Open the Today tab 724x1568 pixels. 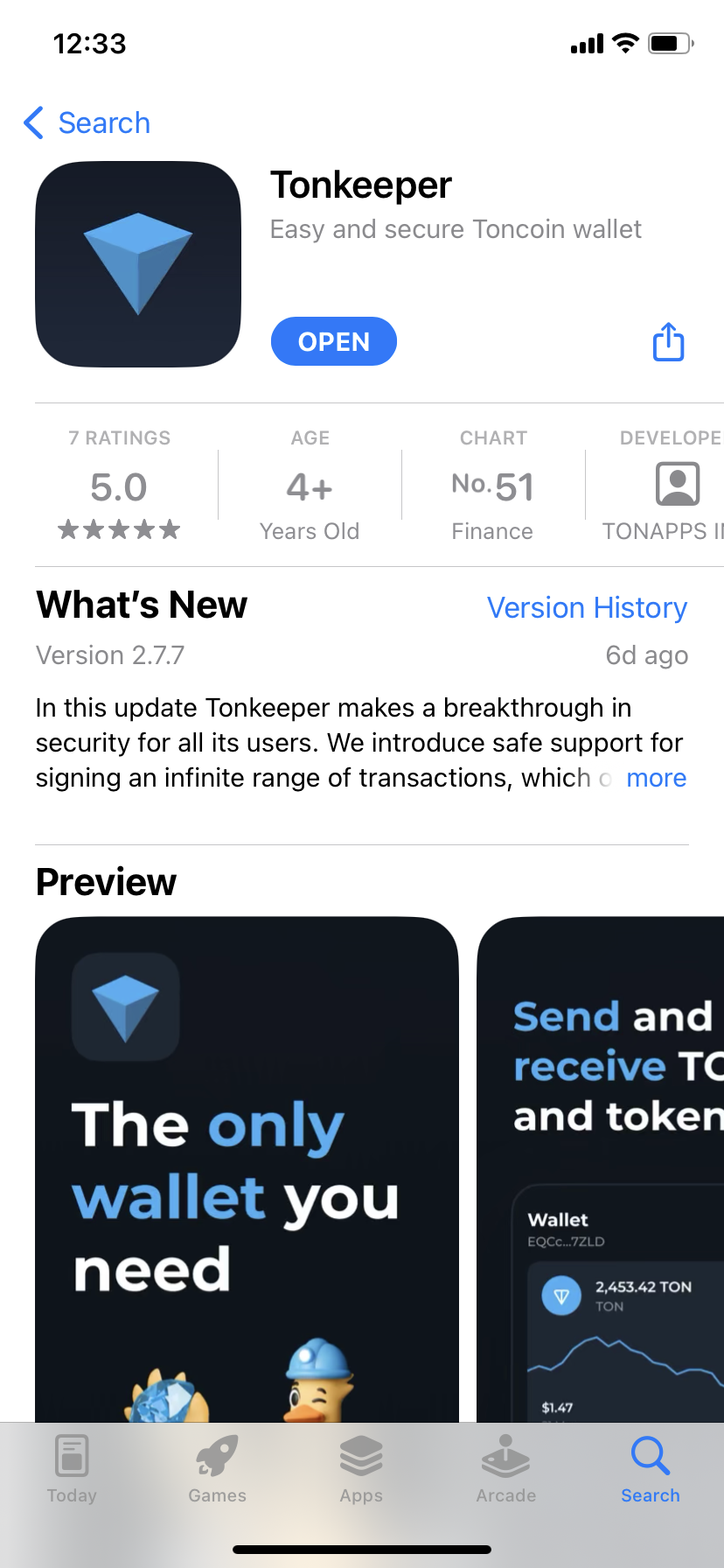(72, 1469)
